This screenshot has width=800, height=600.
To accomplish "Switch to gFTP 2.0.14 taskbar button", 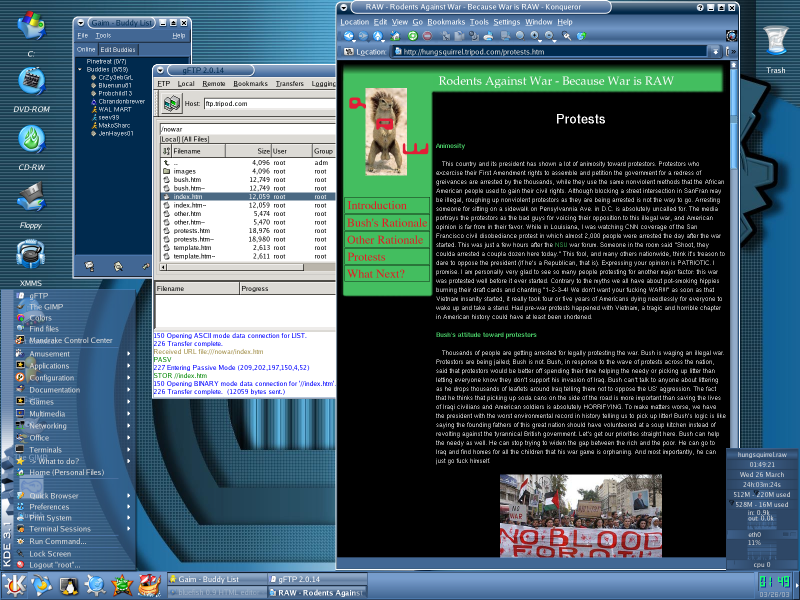I will point(317,579).
